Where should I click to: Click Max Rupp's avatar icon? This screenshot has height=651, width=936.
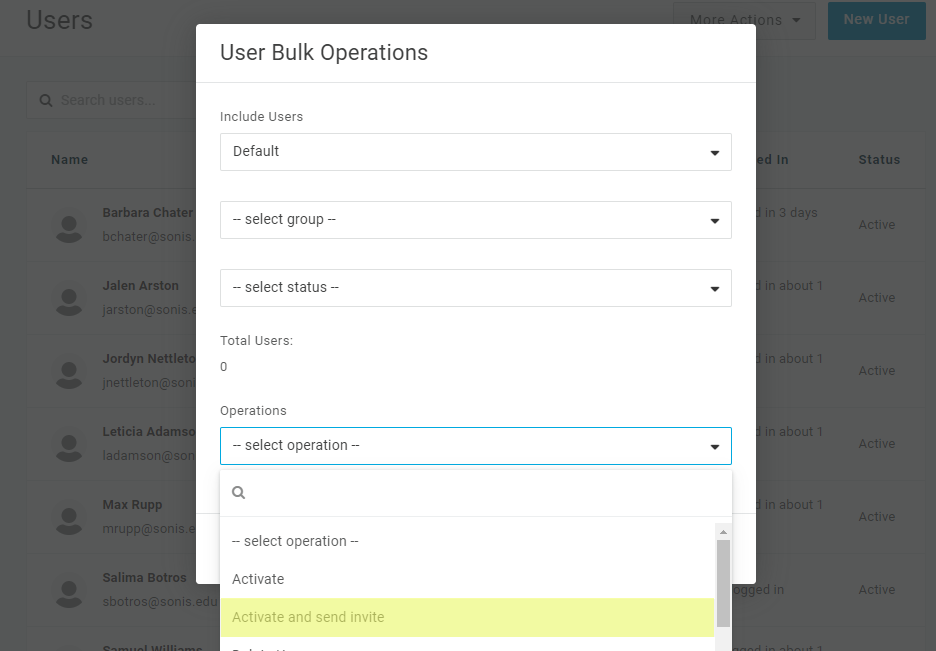[x=69, y=518]
